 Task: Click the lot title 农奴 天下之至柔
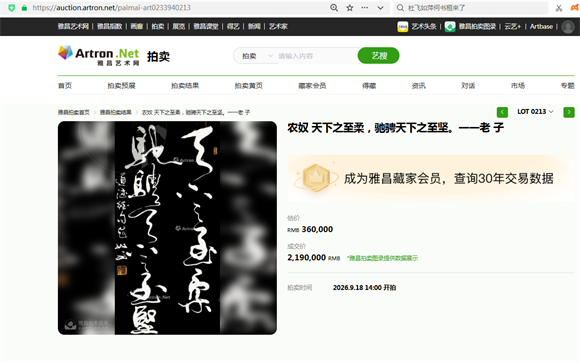click(395, 128)
